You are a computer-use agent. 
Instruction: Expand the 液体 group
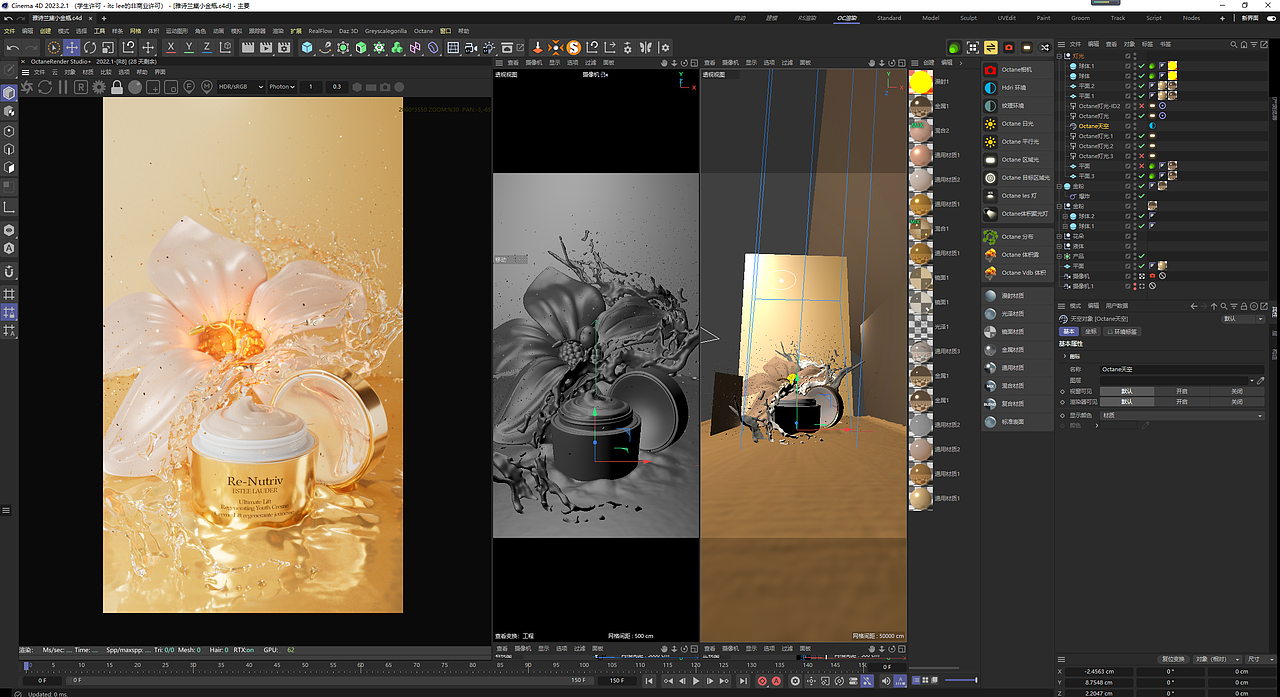(x=1059, y=246)
